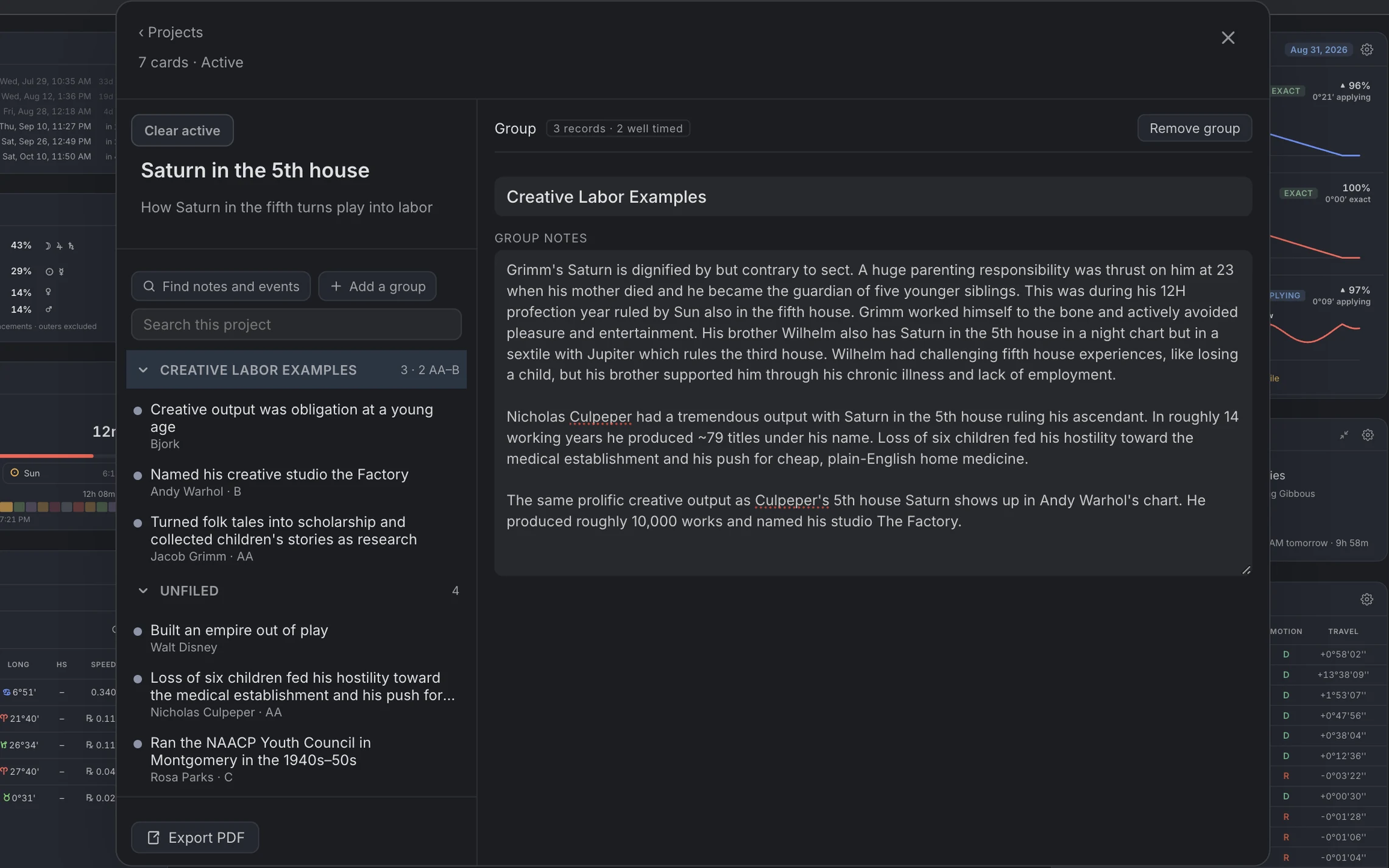
Task: Click the Sun planetary hour row
Action: [59, 473]
